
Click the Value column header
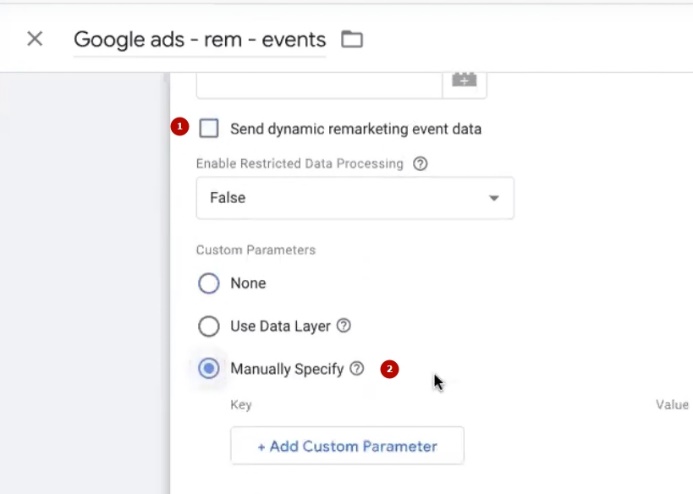671,405
